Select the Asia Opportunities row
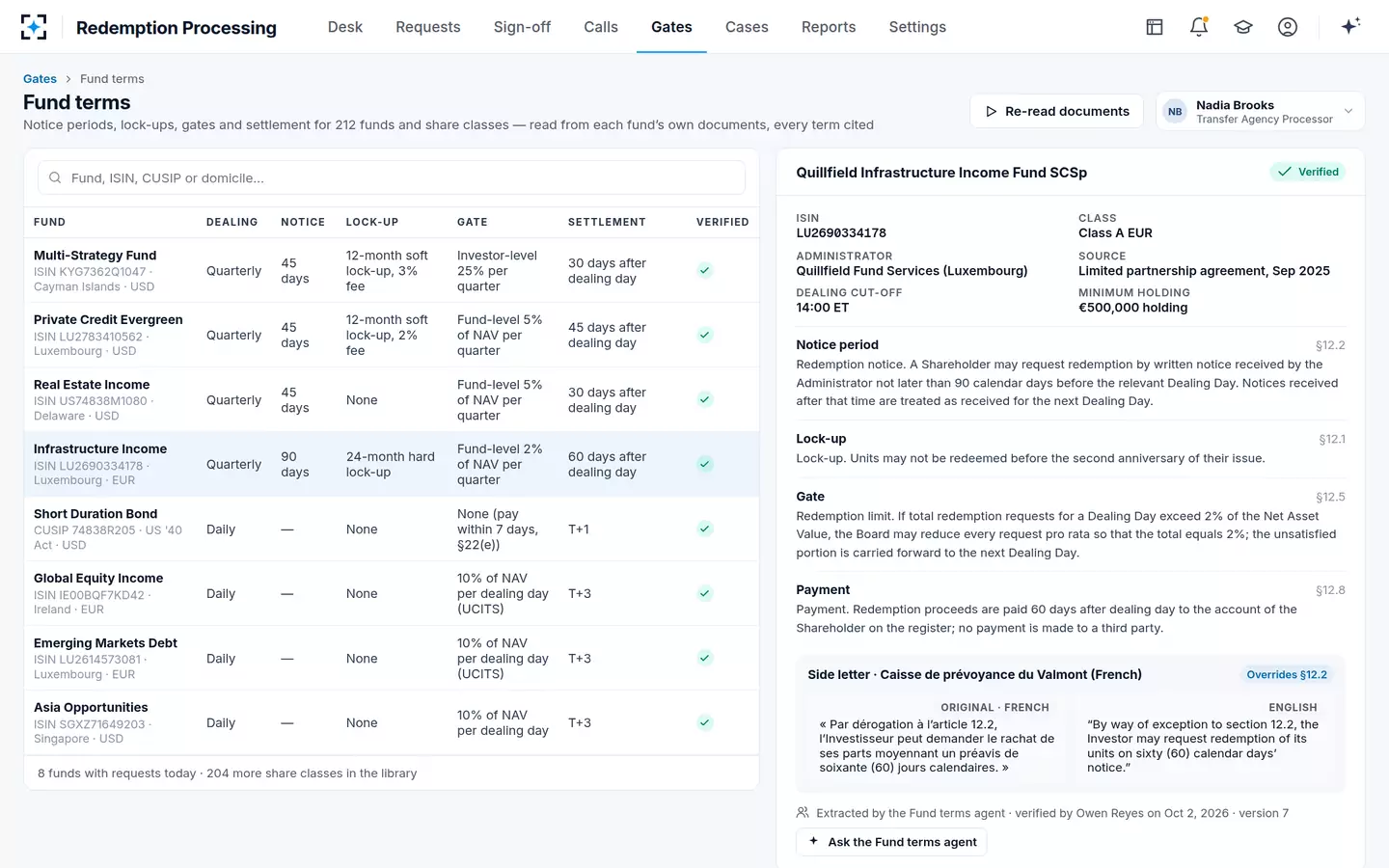1389x868 pixels. click(x=392, y=722)
